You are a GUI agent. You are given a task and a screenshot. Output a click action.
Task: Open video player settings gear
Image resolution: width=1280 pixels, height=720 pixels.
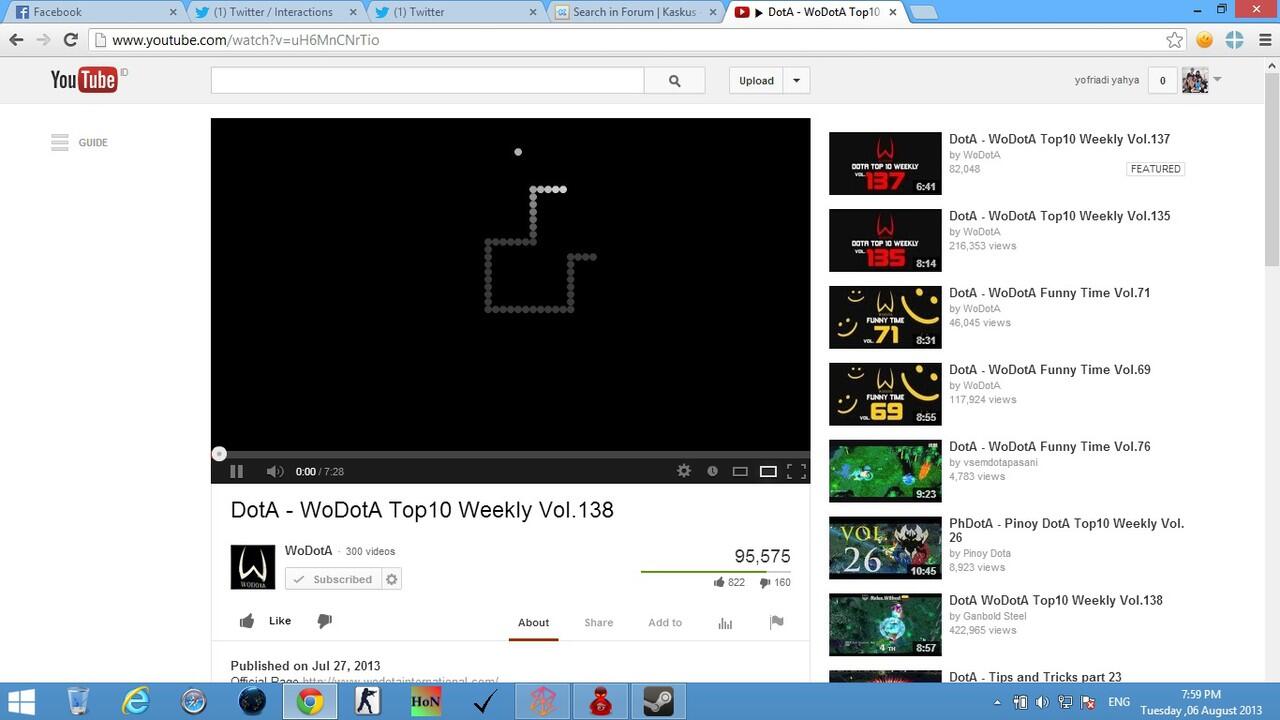pyautogui.click(x=684, y=471)
